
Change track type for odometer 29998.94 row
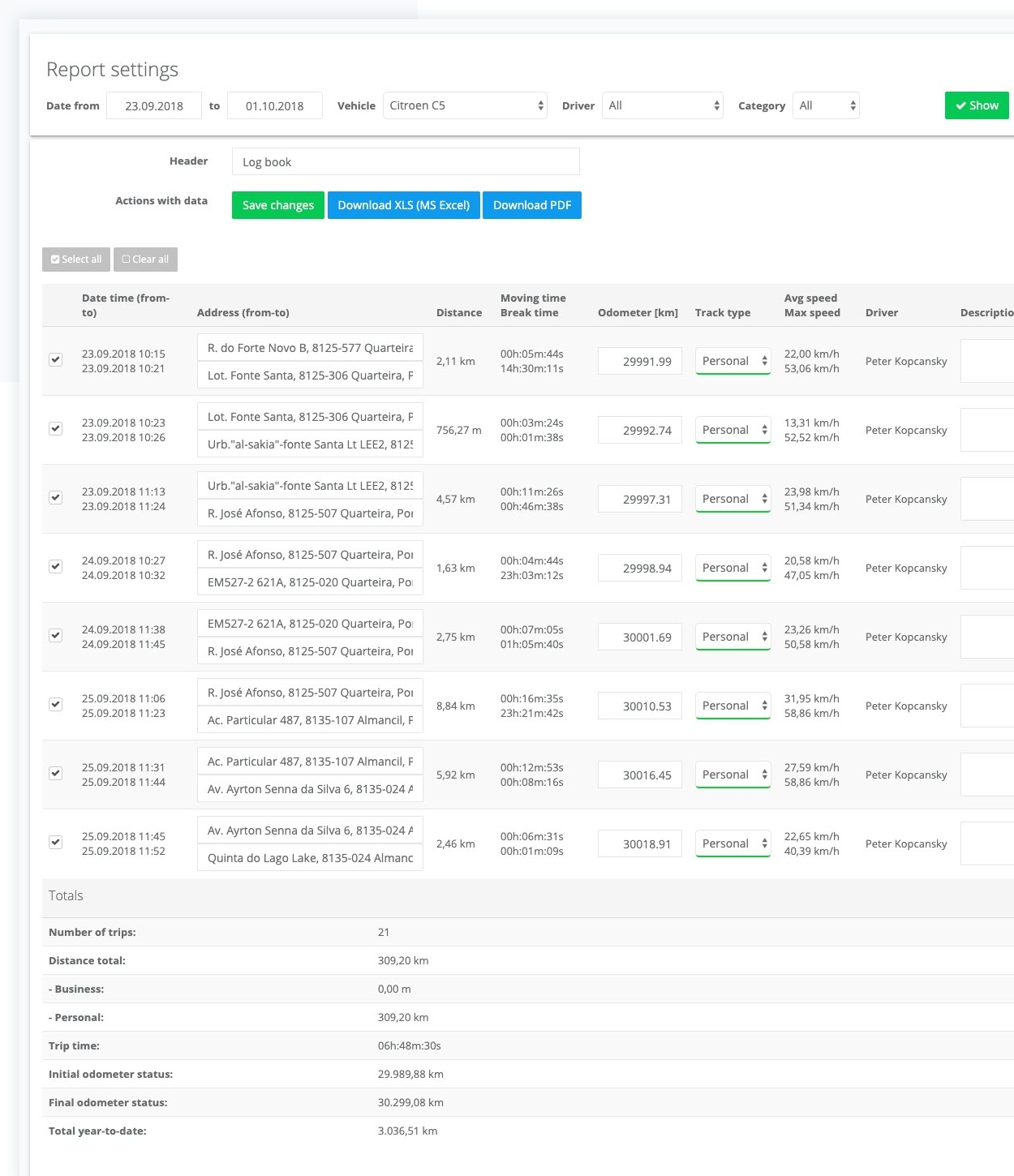point(733,568)
